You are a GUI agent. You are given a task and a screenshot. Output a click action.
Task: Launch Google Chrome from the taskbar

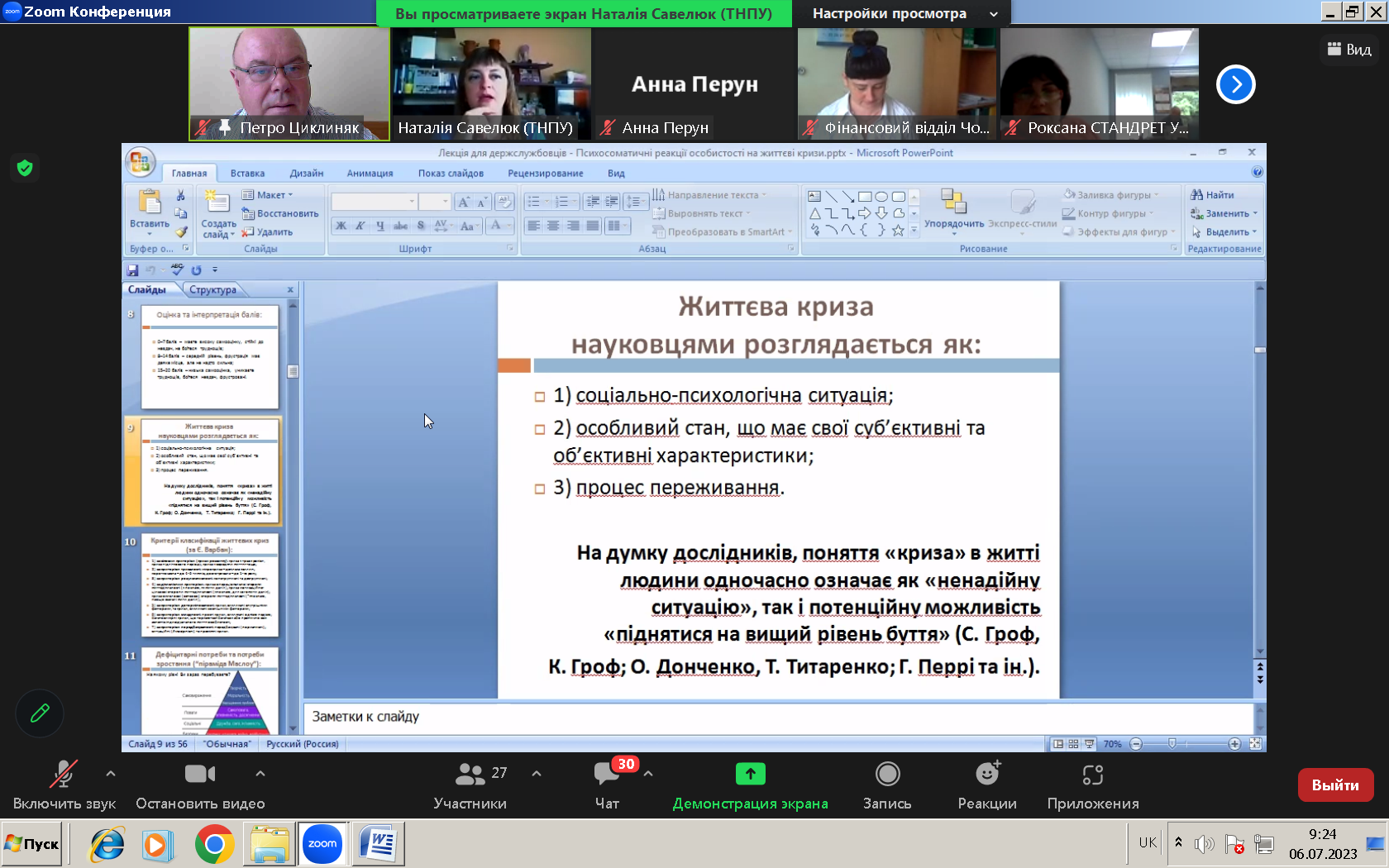click(214, 844)
